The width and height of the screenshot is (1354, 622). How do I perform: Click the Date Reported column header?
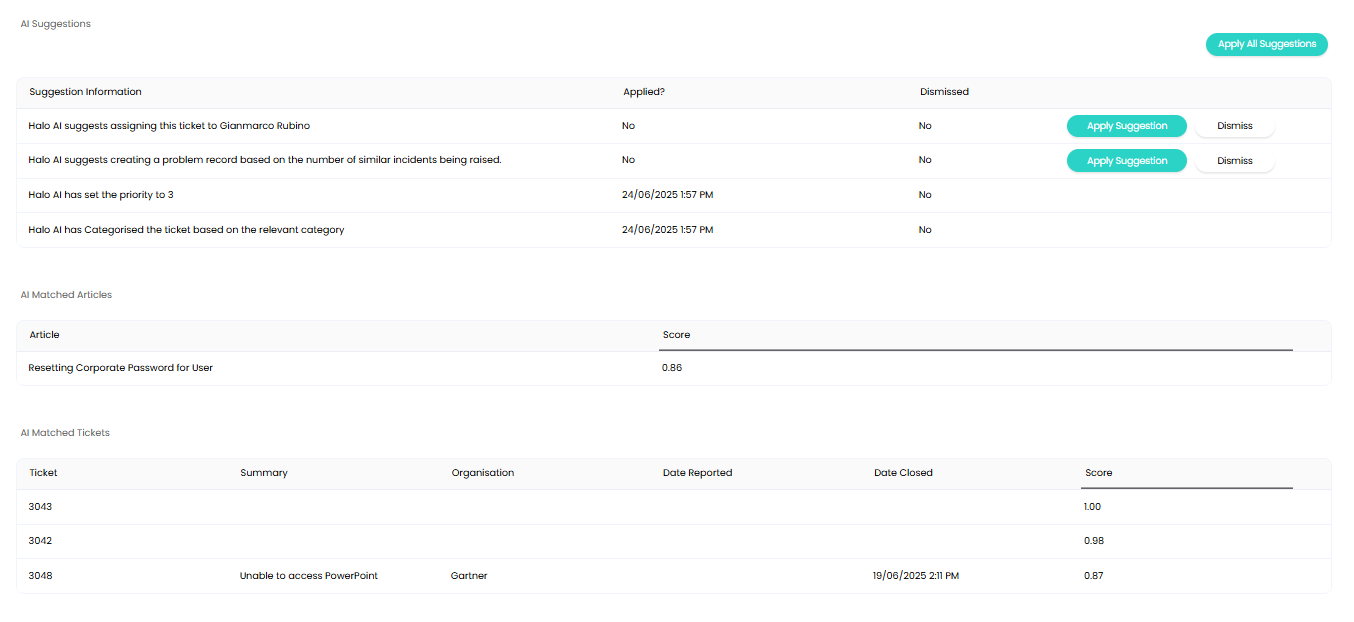(x=698, y=473)
